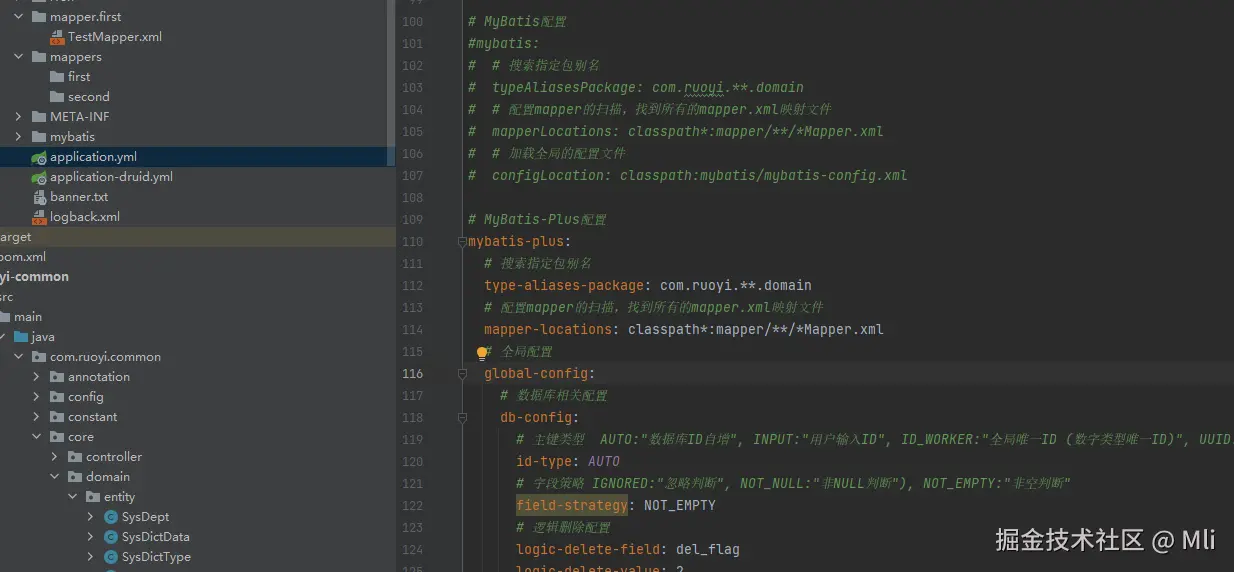Viewport: 1234px width, 572px height.
Task: Click the 'NOT_EMPTY' value on line 122
Action: [x=680, y=505]
